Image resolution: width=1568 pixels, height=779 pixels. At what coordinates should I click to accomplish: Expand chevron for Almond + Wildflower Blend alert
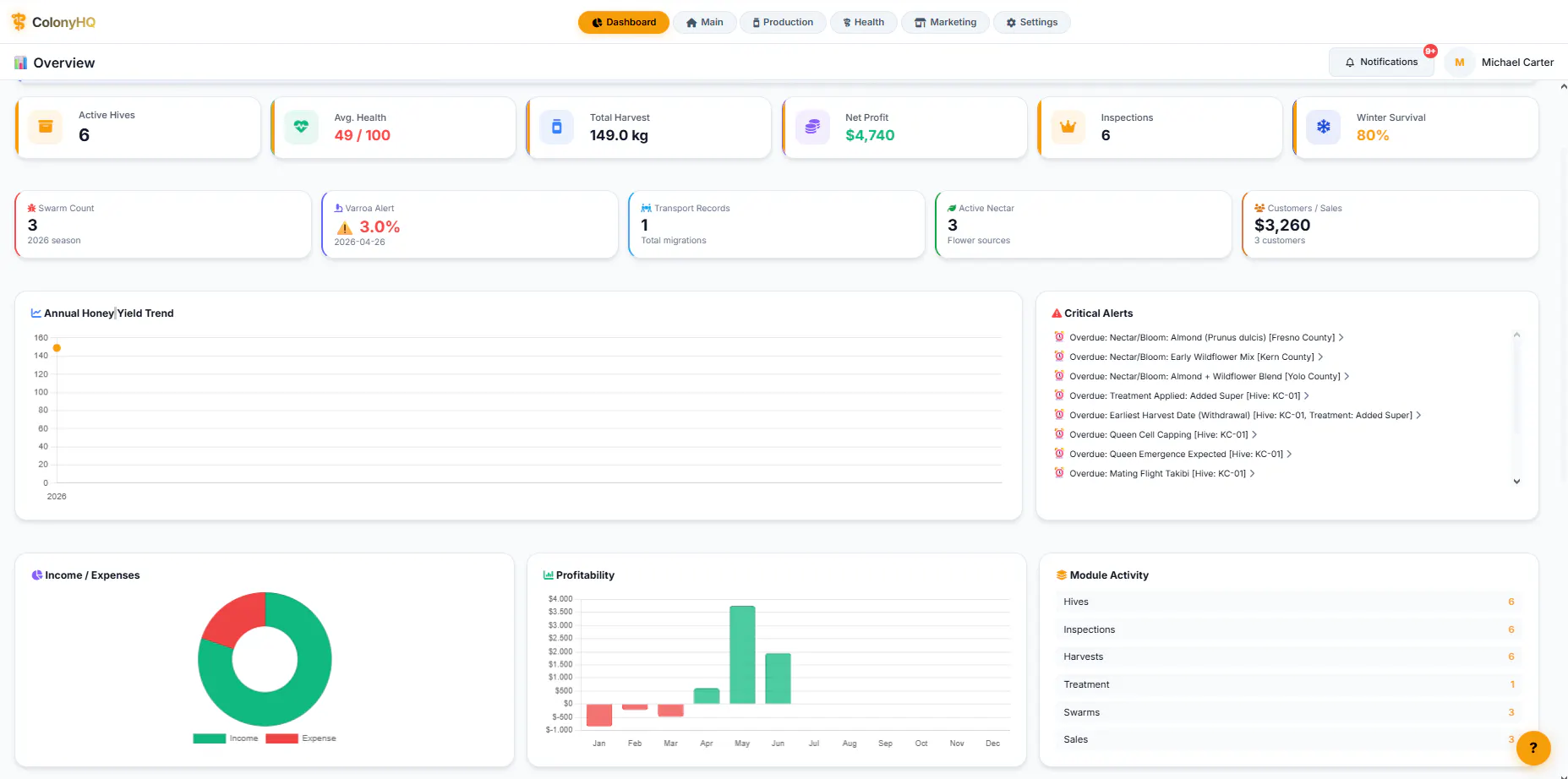(1347, 377)
